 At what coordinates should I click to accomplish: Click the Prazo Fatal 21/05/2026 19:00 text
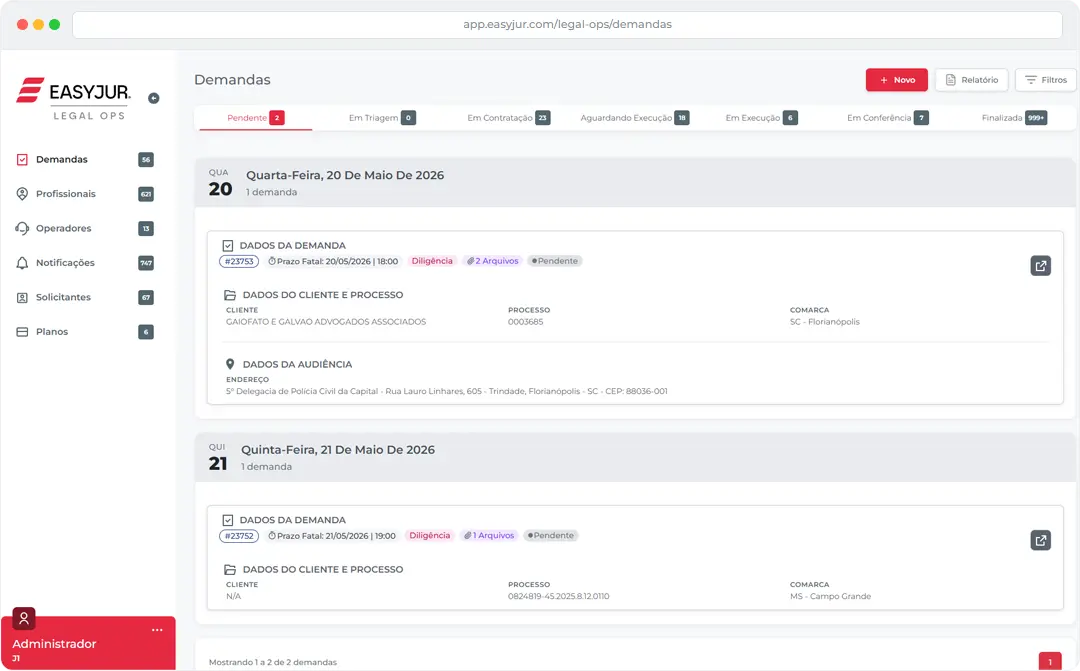click(331, 536)
